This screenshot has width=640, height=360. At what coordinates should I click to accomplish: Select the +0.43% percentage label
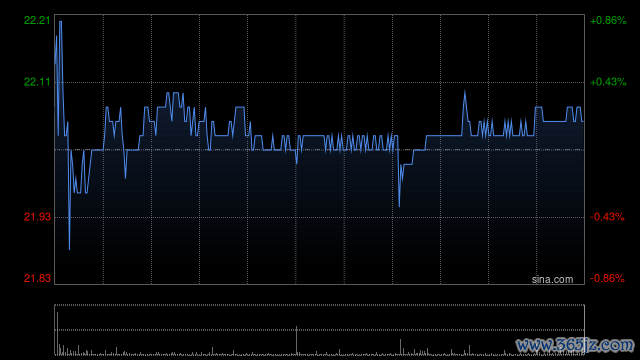point(608,82)
